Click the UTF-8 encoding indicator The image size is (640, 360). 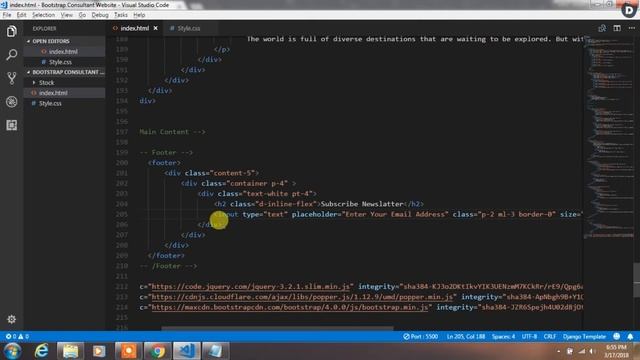(529, 337)
